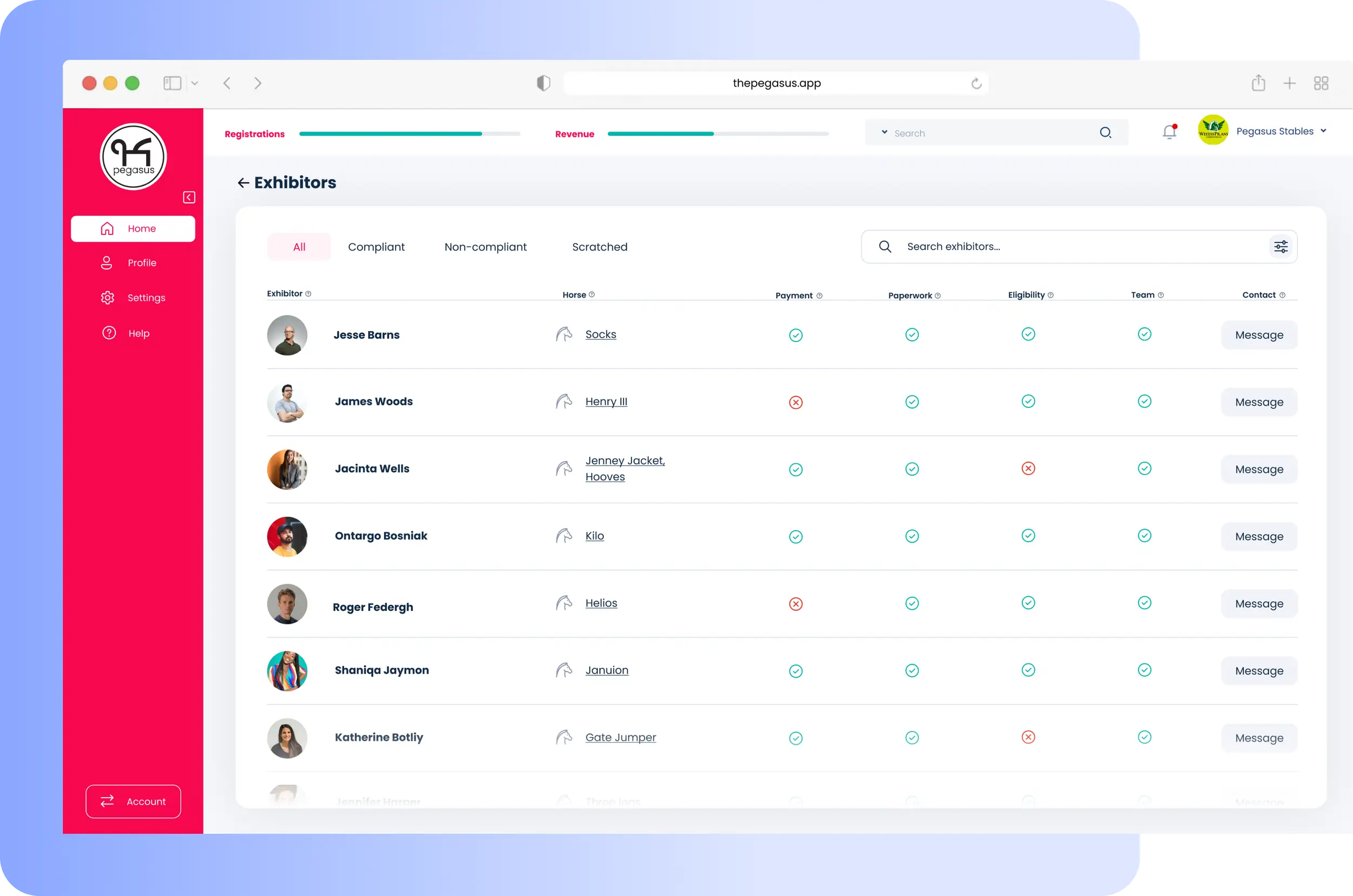Click James Woods' failed payment status

point(796,403)
